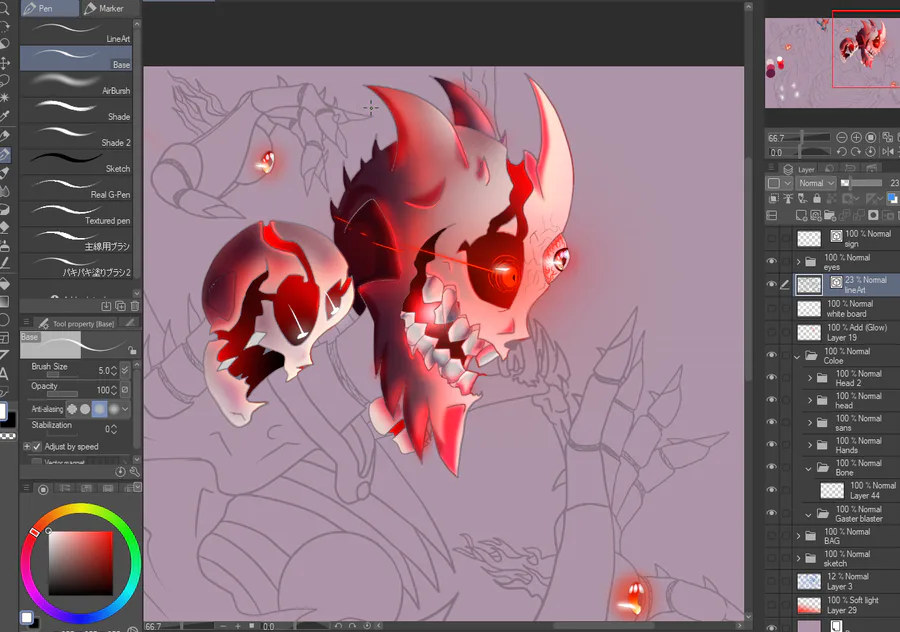Select the Real G-Pen brush

click(76, 188)
